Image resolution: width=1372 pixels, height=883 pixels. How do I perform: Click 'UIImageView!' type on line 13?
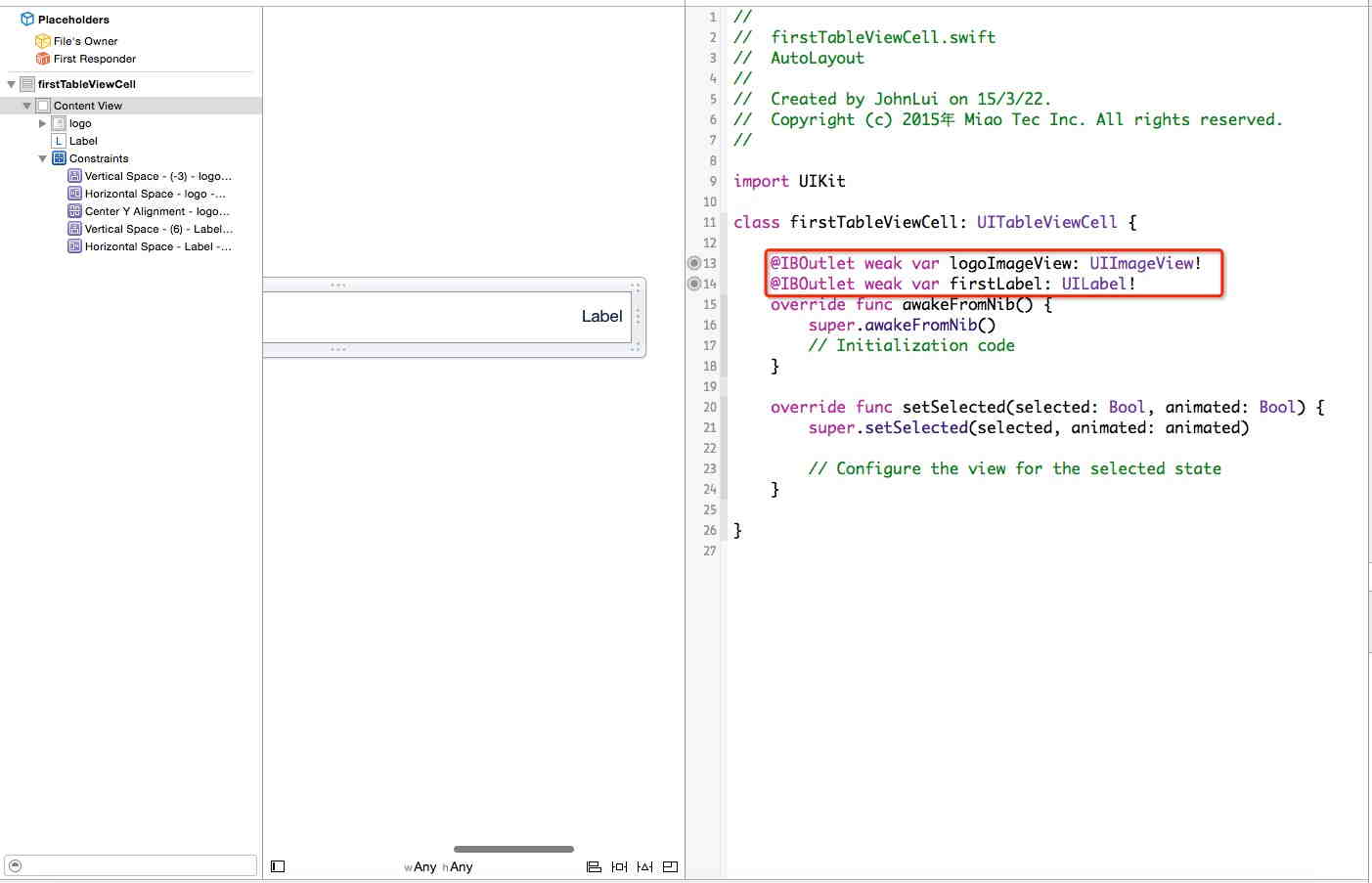click(x=1145, y=263)
